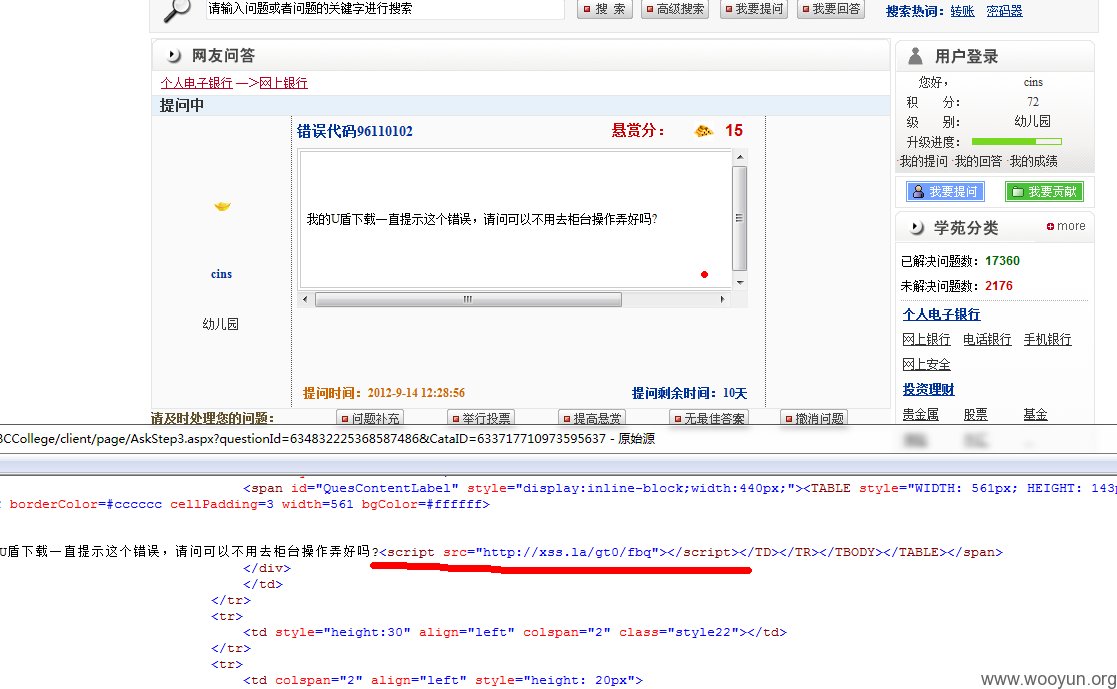Click the reward points coin icon

click(703, 131)
